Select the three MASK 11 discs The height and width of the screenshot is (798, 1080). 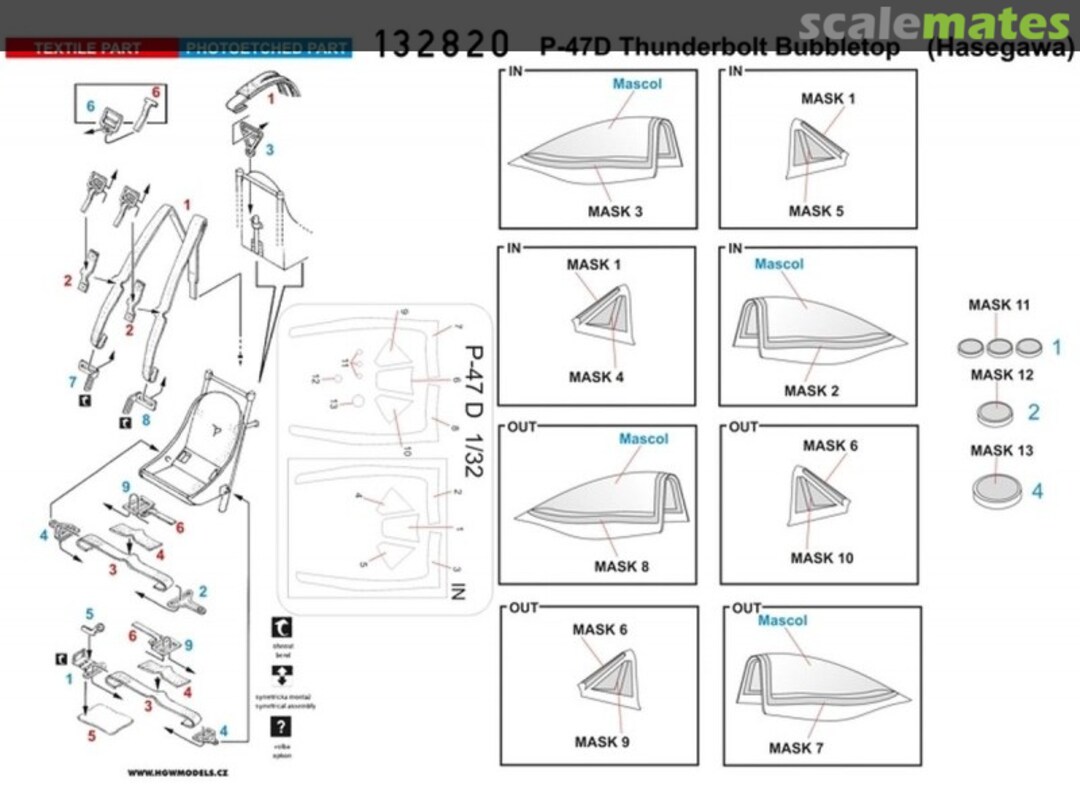pyautogui.click(x=996, y=348)
